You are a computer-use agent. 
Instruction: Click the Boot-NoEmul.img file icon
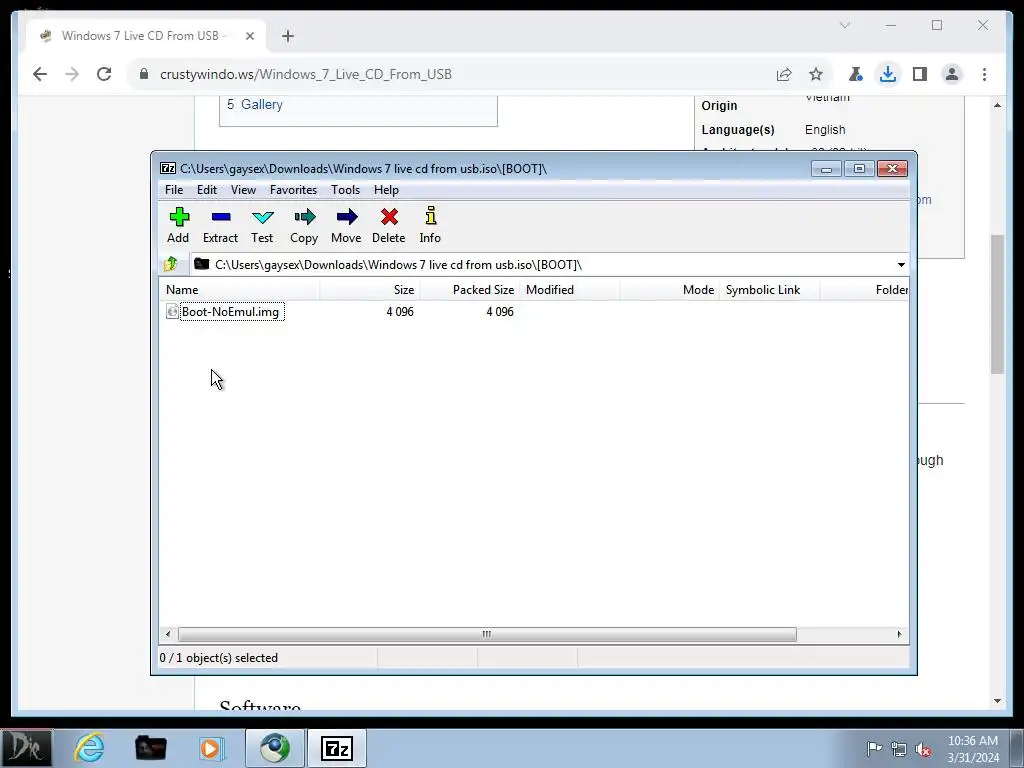click(x=172, y=312)
